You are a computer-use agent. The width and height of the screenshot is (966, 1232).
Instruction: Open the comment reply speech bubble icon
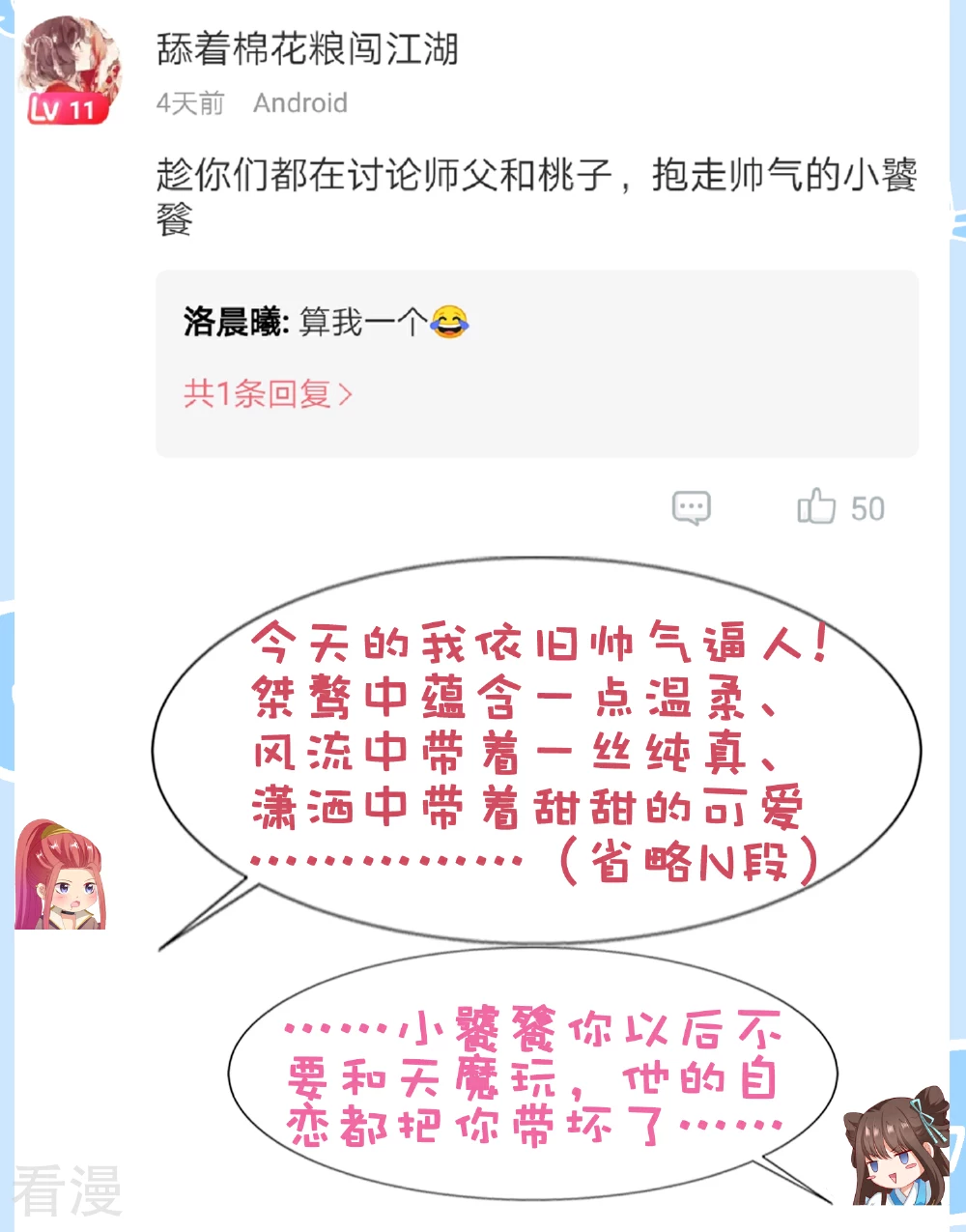coord(691,508)
